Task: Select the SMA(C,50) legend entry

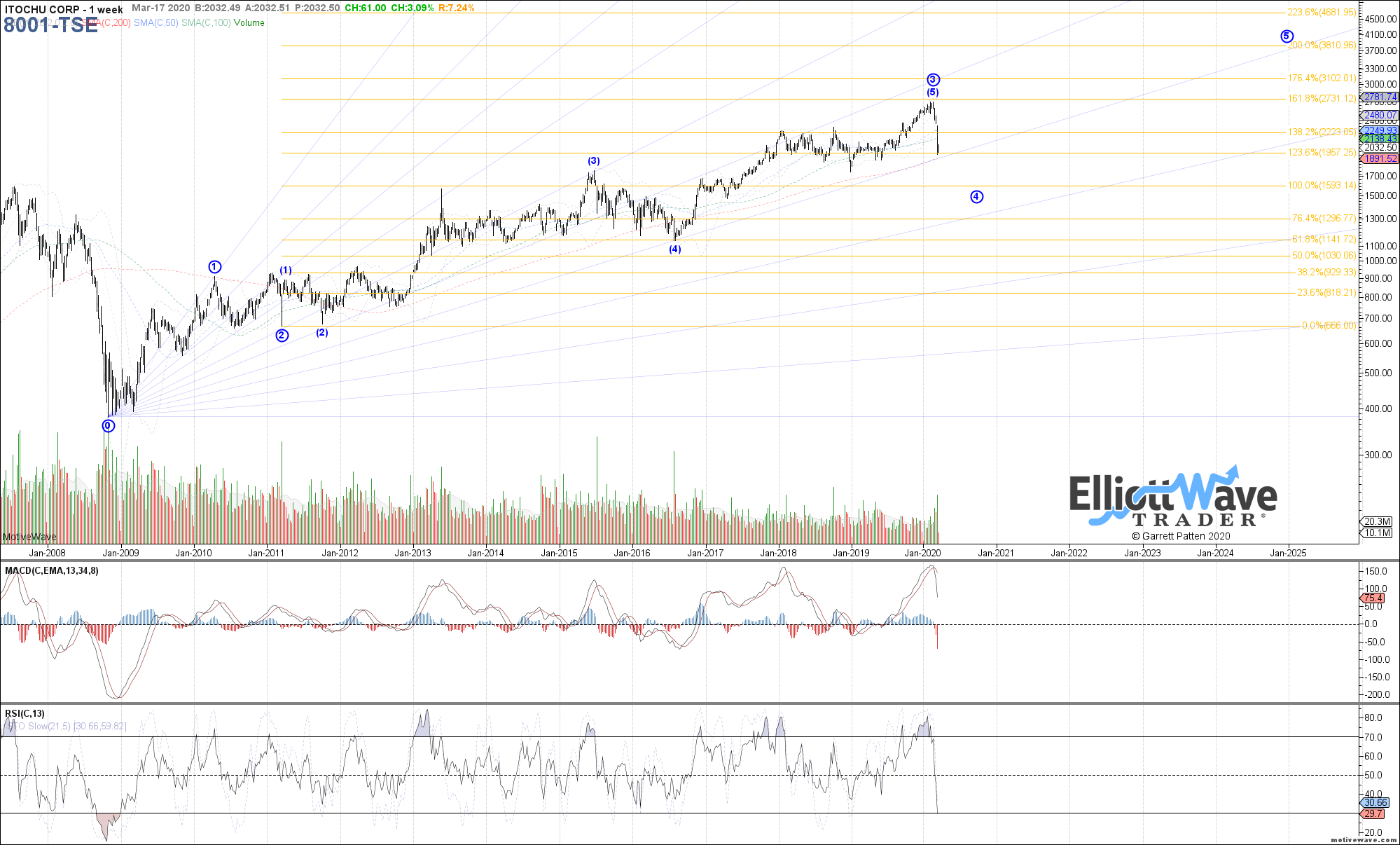Action: tap(155, 22)
